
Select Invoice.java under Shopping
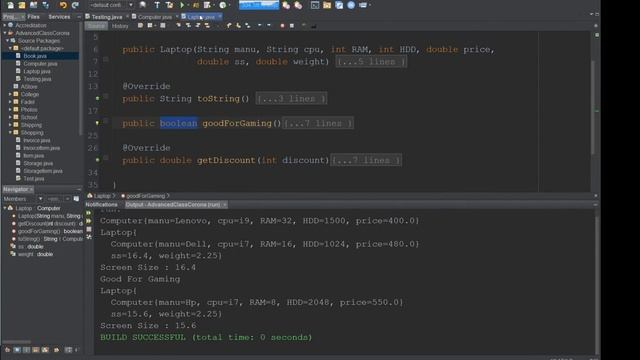[x=36, y=140]
